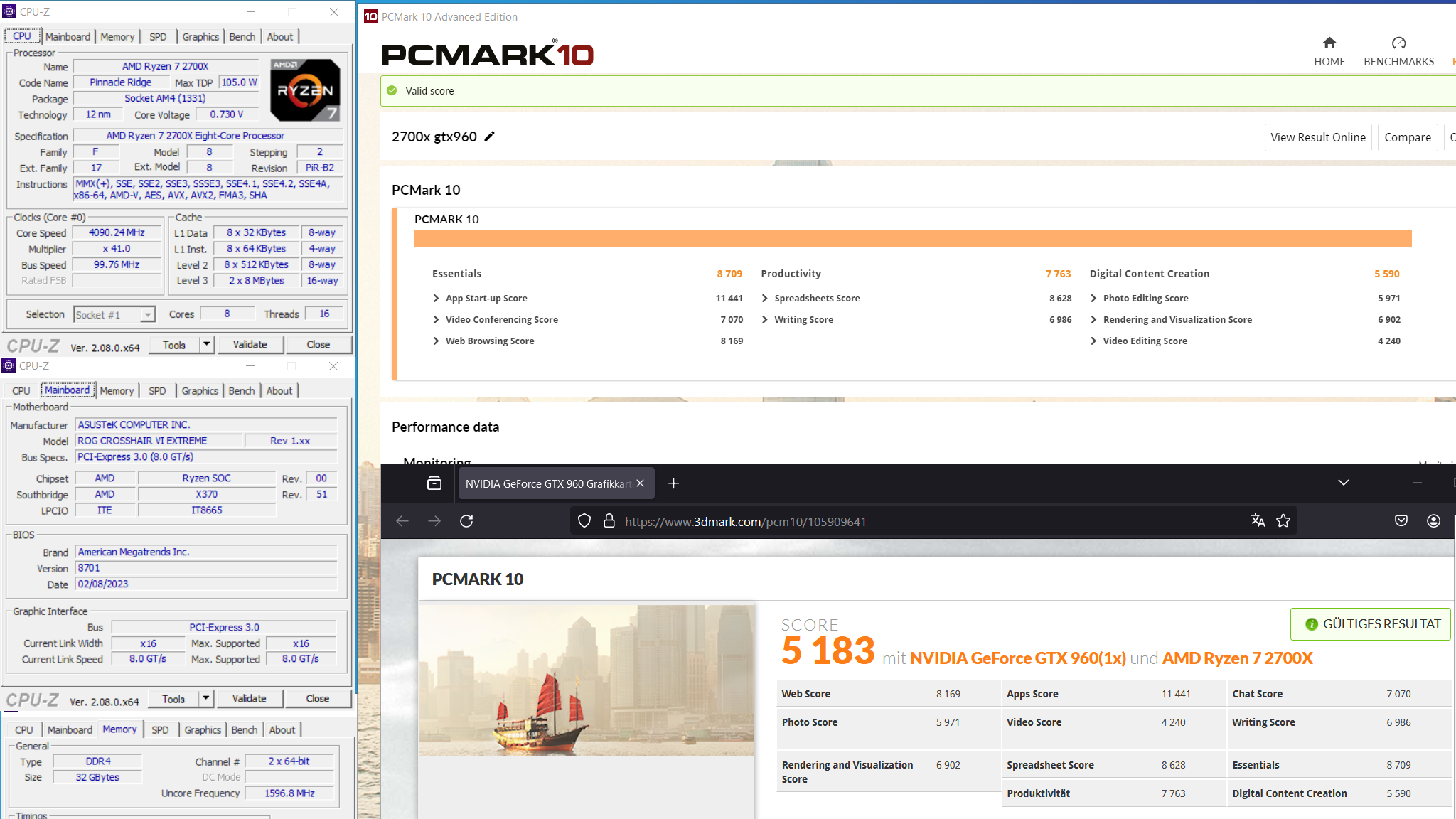The image size is (1456, 819).
Task: Click Validate in middle CPU-Z window
Action: point(250,699)
